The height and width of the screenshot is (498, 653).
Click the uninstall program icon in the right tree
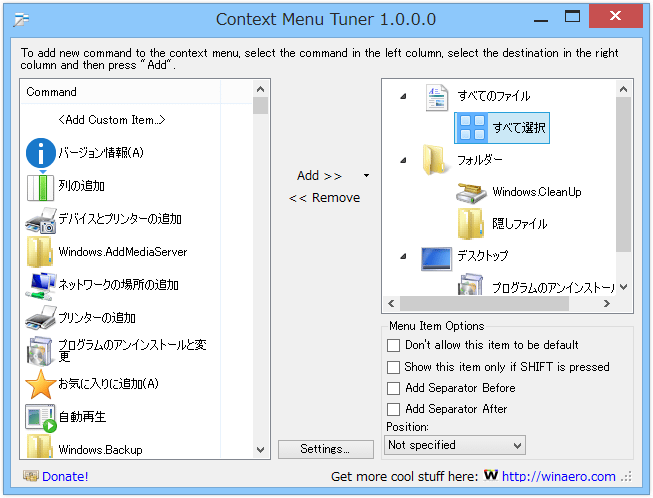pyautogui.click(x=470, y=284)
